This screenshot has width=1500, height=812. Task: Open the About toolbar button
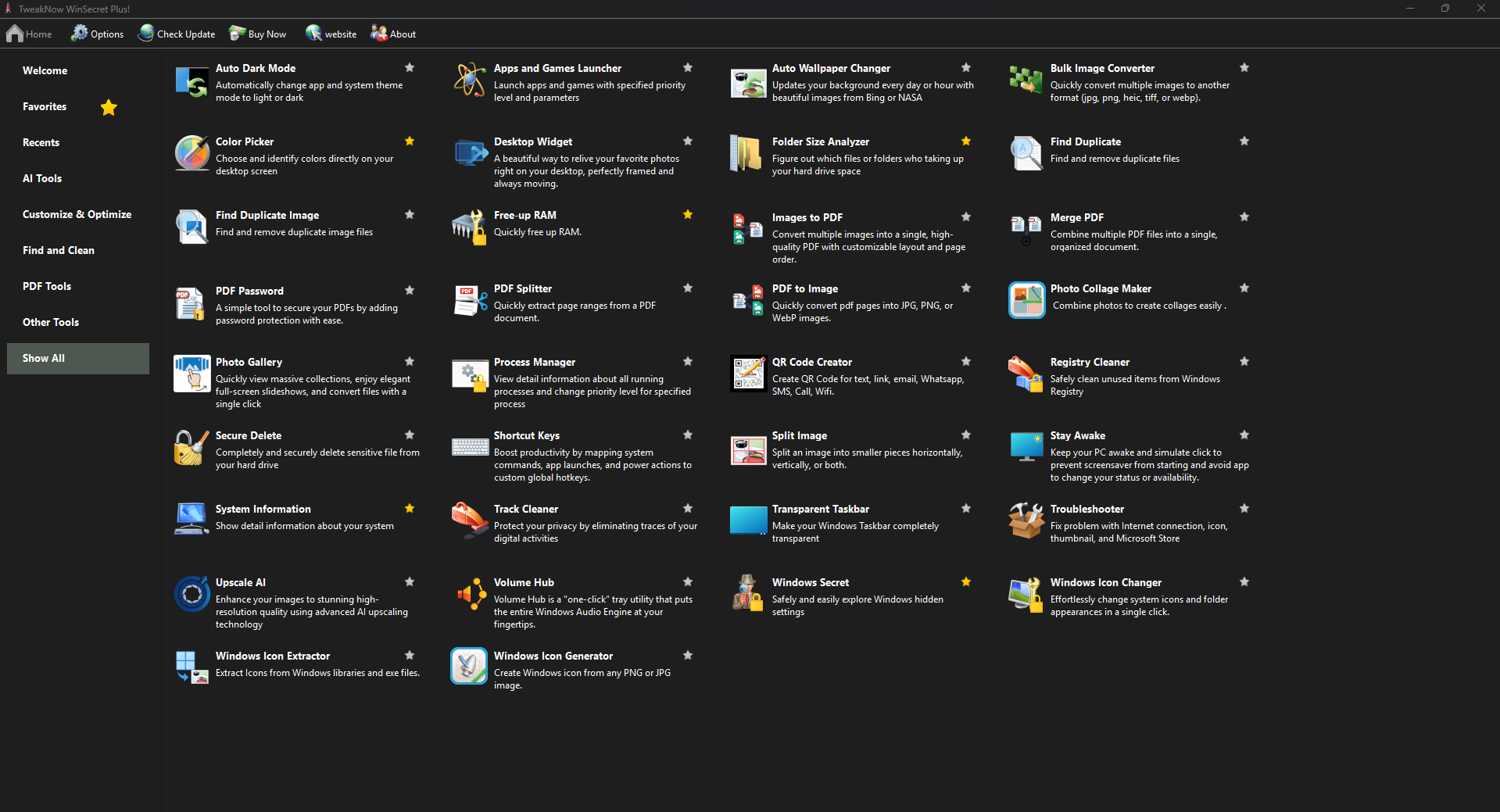(393, 34)
